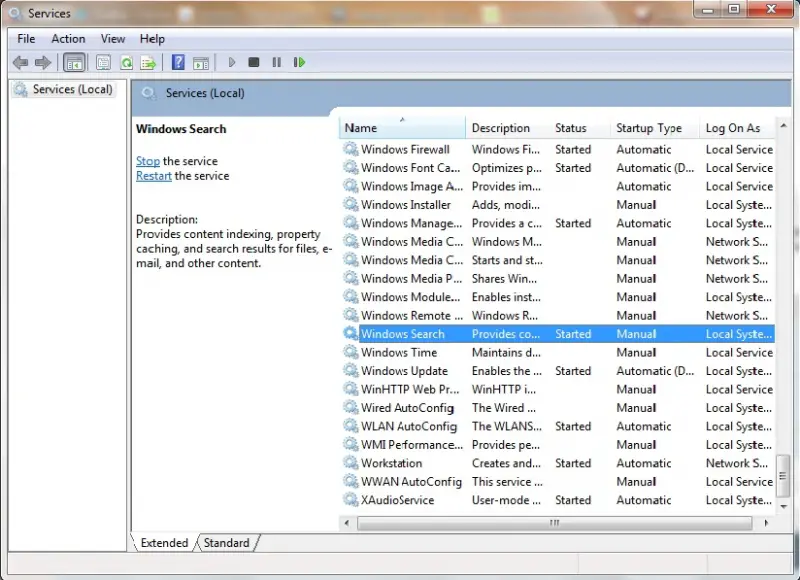The height and width of the screenshot is (580, 800).
Task: Click the gear icon beside Windows Image A...
Action: 351,186
